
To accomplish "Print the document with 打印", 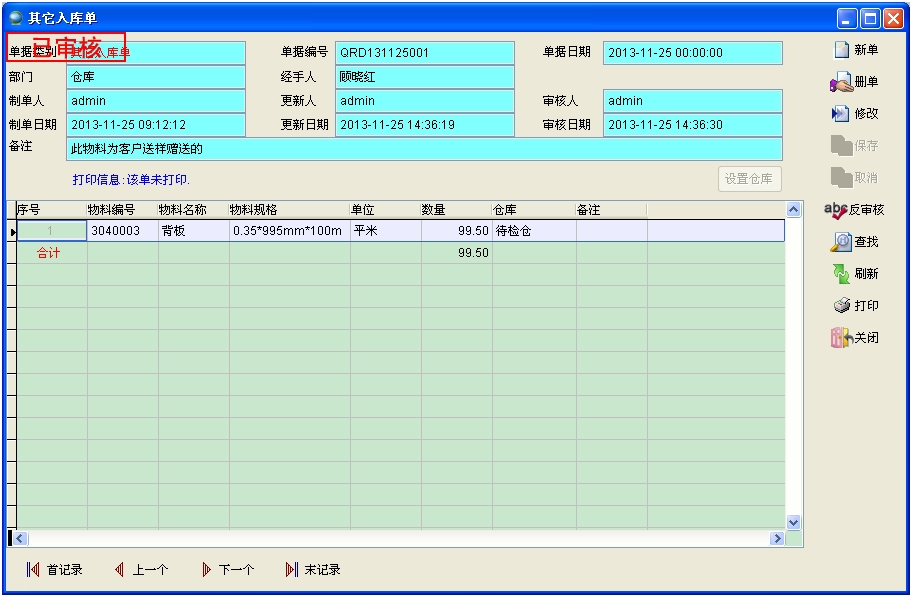I will point(842,306).
